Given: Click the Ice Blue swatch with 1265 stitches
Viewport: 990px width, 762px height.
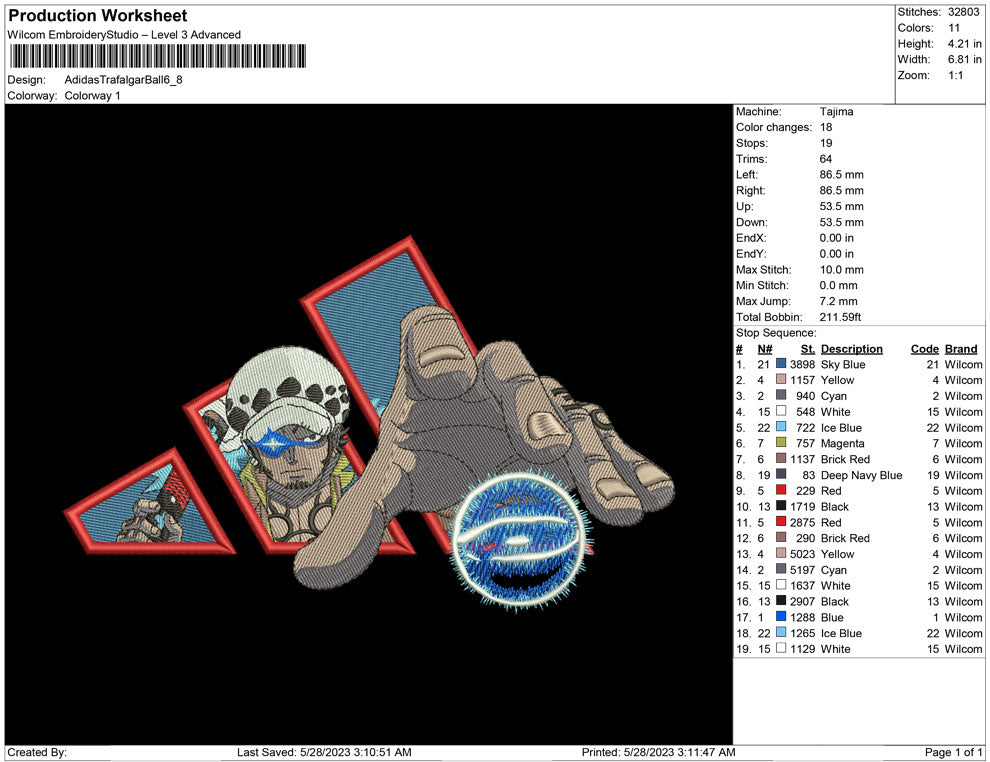Looking at the screenshot, I should (x=781, y=632).
